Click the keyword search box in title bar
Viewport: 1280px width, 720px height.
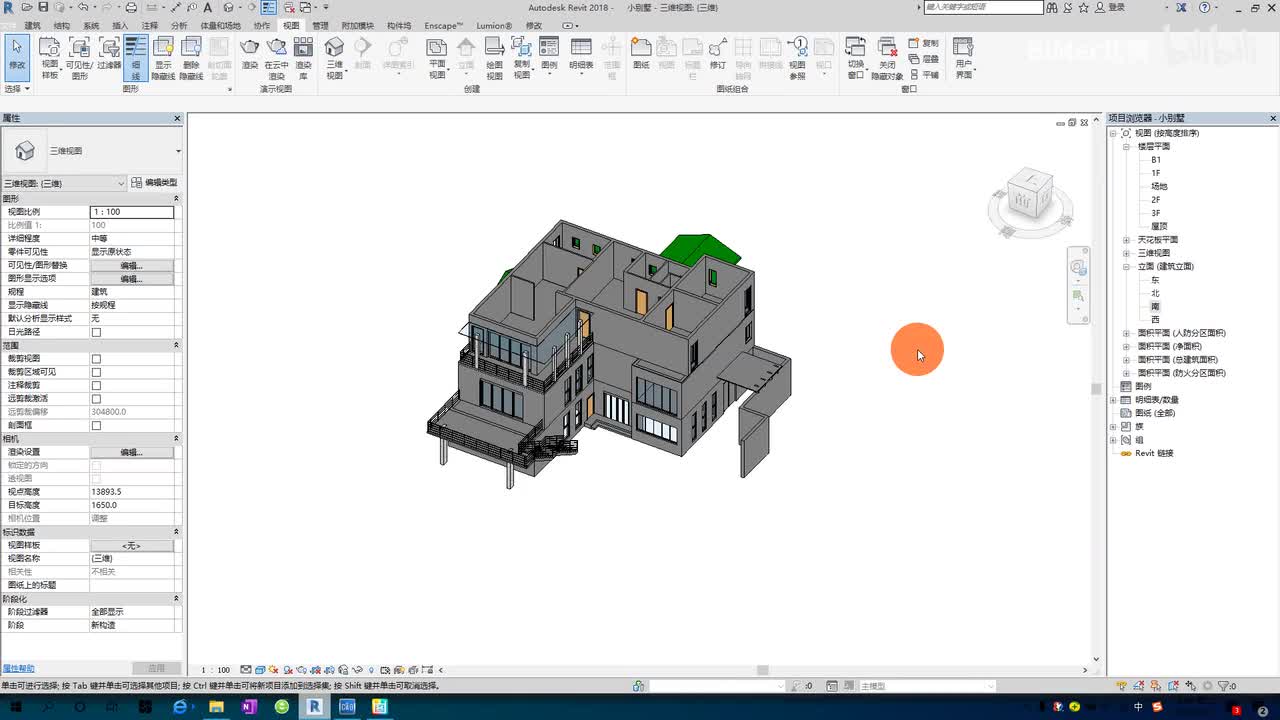tap(984, 7)
